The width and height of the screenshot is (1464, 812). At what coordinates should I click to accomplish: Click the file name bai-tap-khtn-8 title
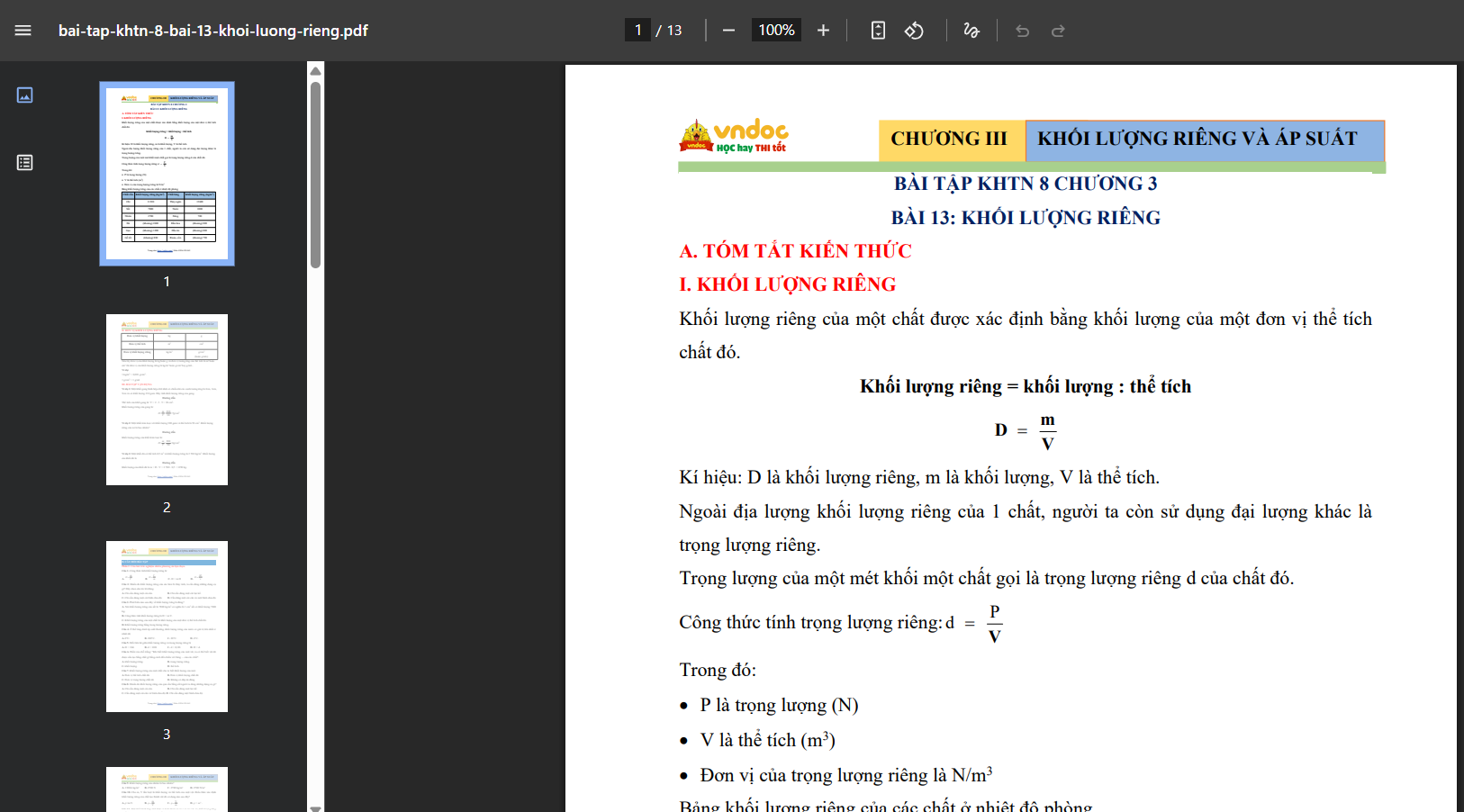coord(213,31)
